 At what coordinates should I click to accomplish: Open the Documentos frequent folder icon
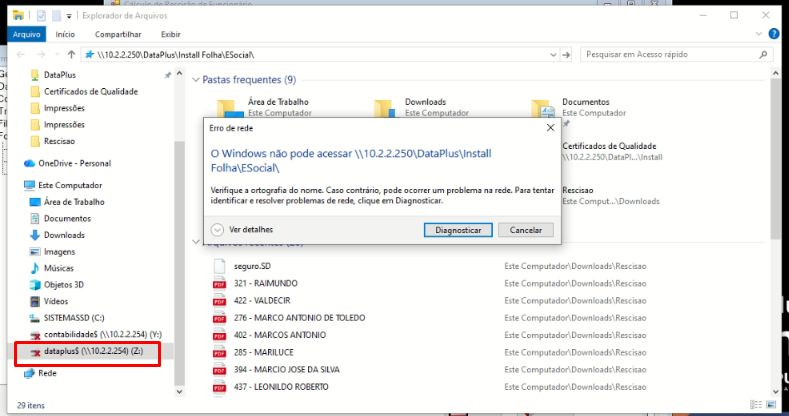543,108
